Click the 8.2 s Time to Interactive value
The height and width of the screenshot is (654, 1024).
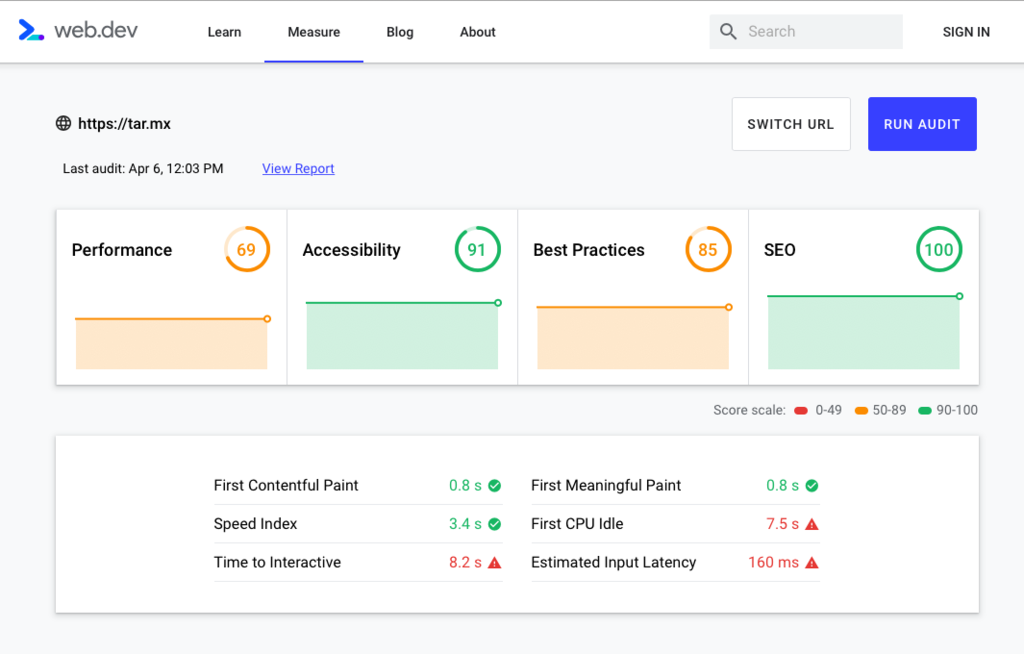coord(465,563)
